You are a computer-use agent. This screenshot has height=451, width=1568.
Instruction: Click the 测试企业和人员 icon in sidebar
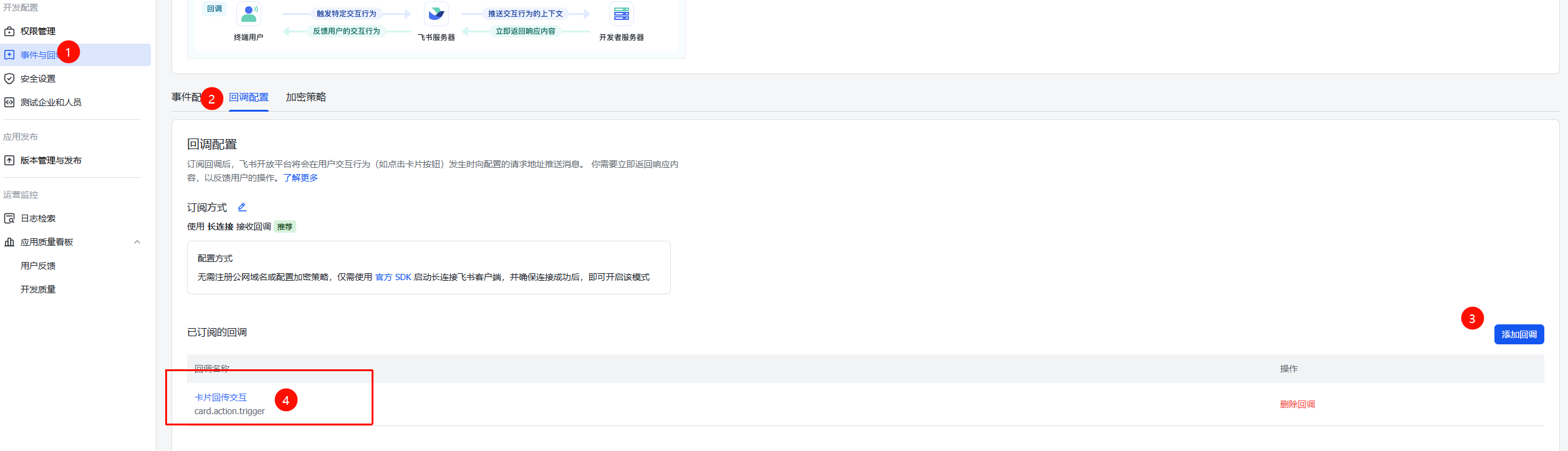tap(9, 102)
